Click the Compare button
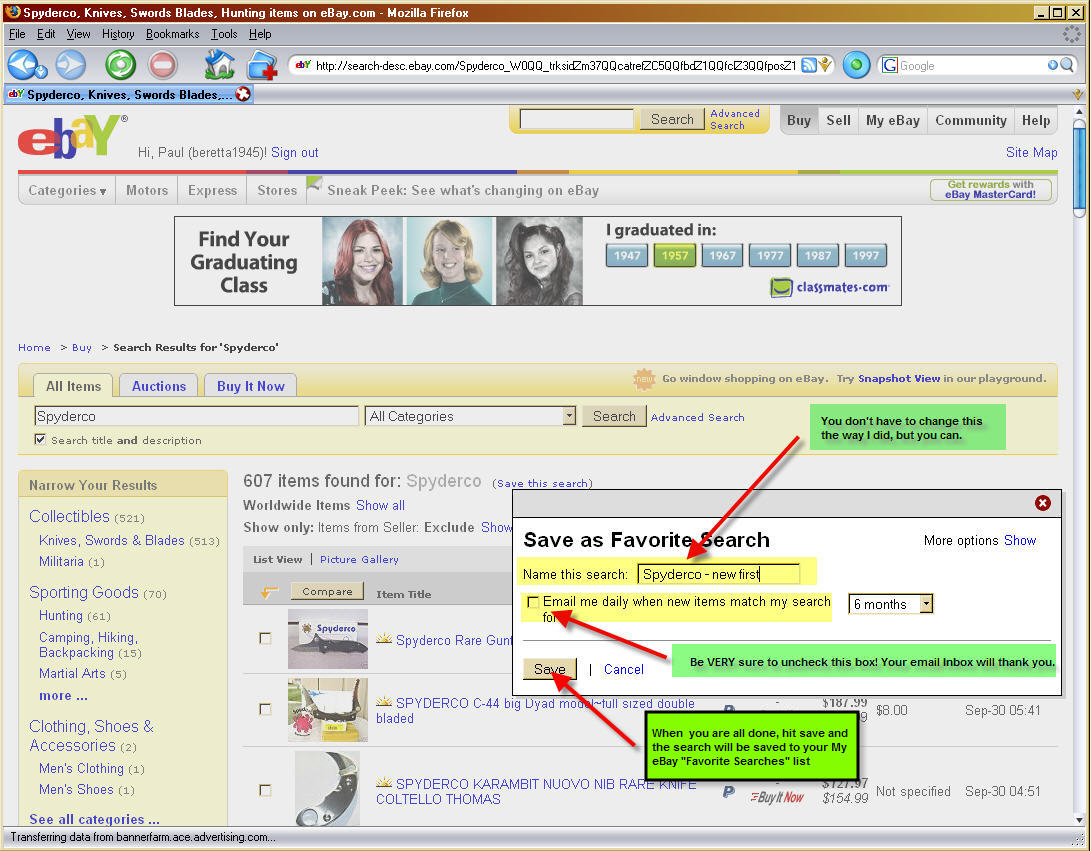The height and width of the screenshot is (851, 1091). tap(327, 591)
